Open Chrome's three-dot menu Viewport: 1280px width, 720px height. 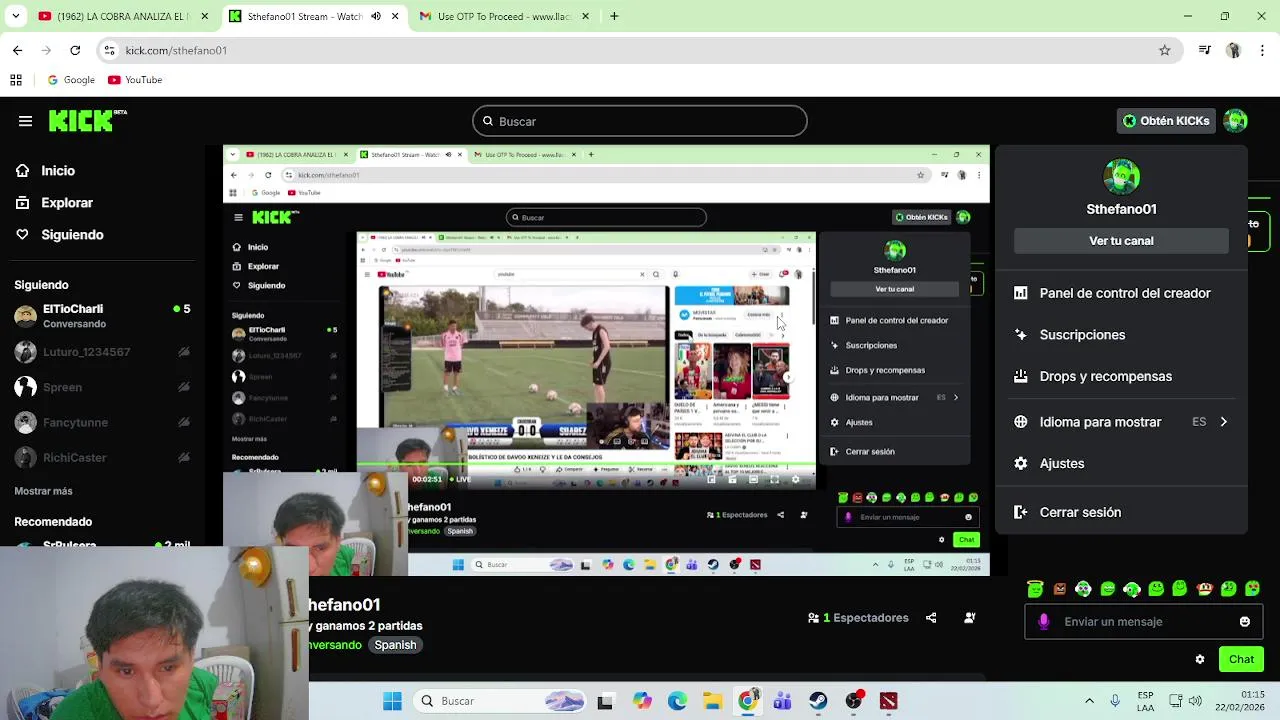coord(1262,50)
